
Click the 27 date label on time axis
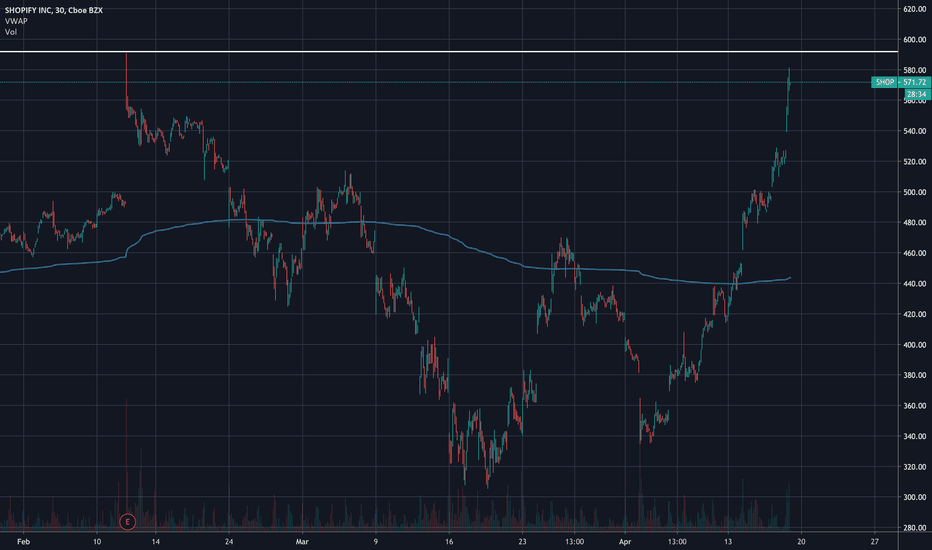coord(874,541)
